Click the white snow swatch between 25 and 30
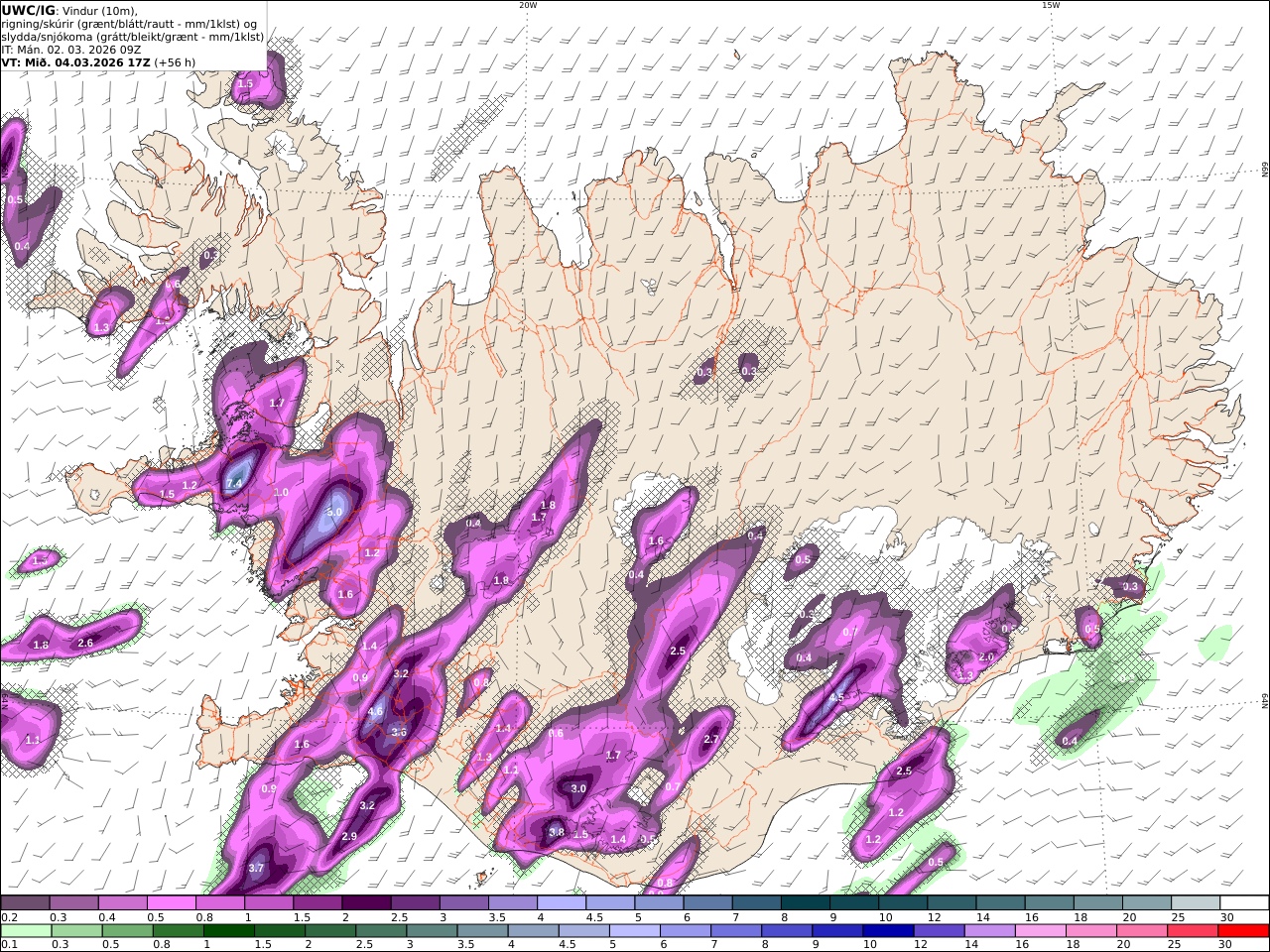Screen dimensions: 1270x952 [1197, 902]
